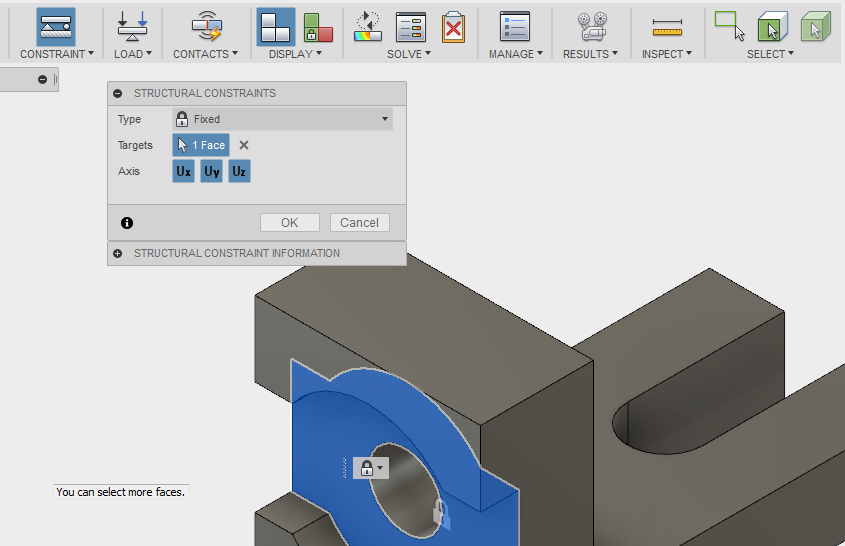
Task: Click the Structural Constraint toolbar icon
Action: [56, 26]
